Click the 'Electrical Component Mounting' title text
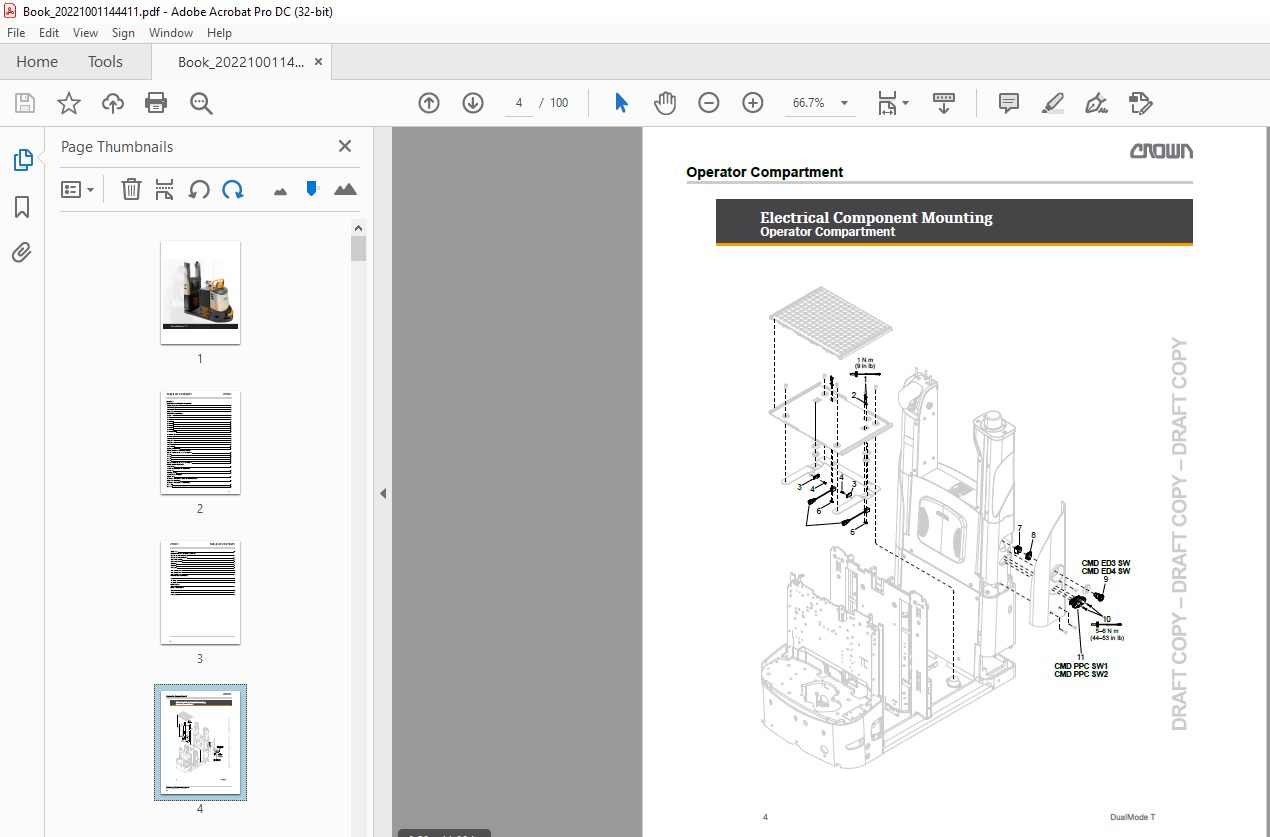 click(x=876, y=217)
